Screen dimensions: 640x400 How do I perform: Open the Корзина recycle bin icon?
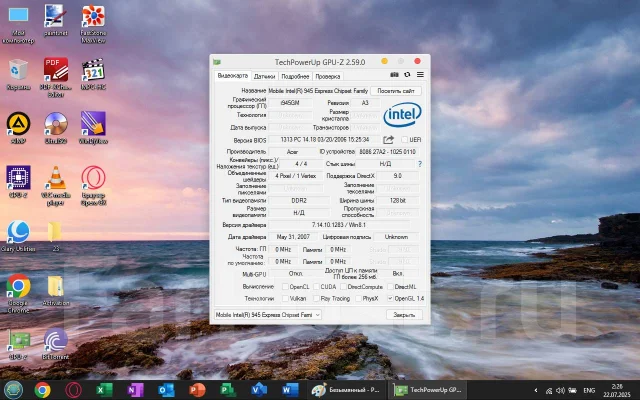click(x=18, y=74)
